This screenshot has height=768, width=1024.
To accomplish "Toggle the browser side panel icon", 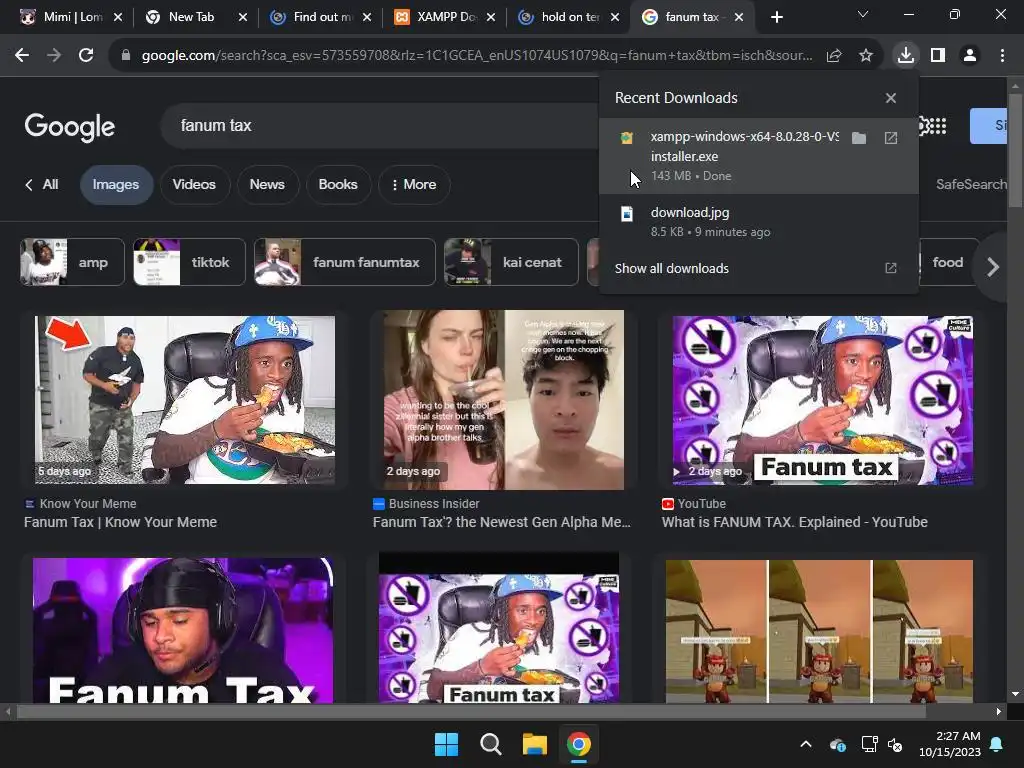I will click(x=938, y=56).
